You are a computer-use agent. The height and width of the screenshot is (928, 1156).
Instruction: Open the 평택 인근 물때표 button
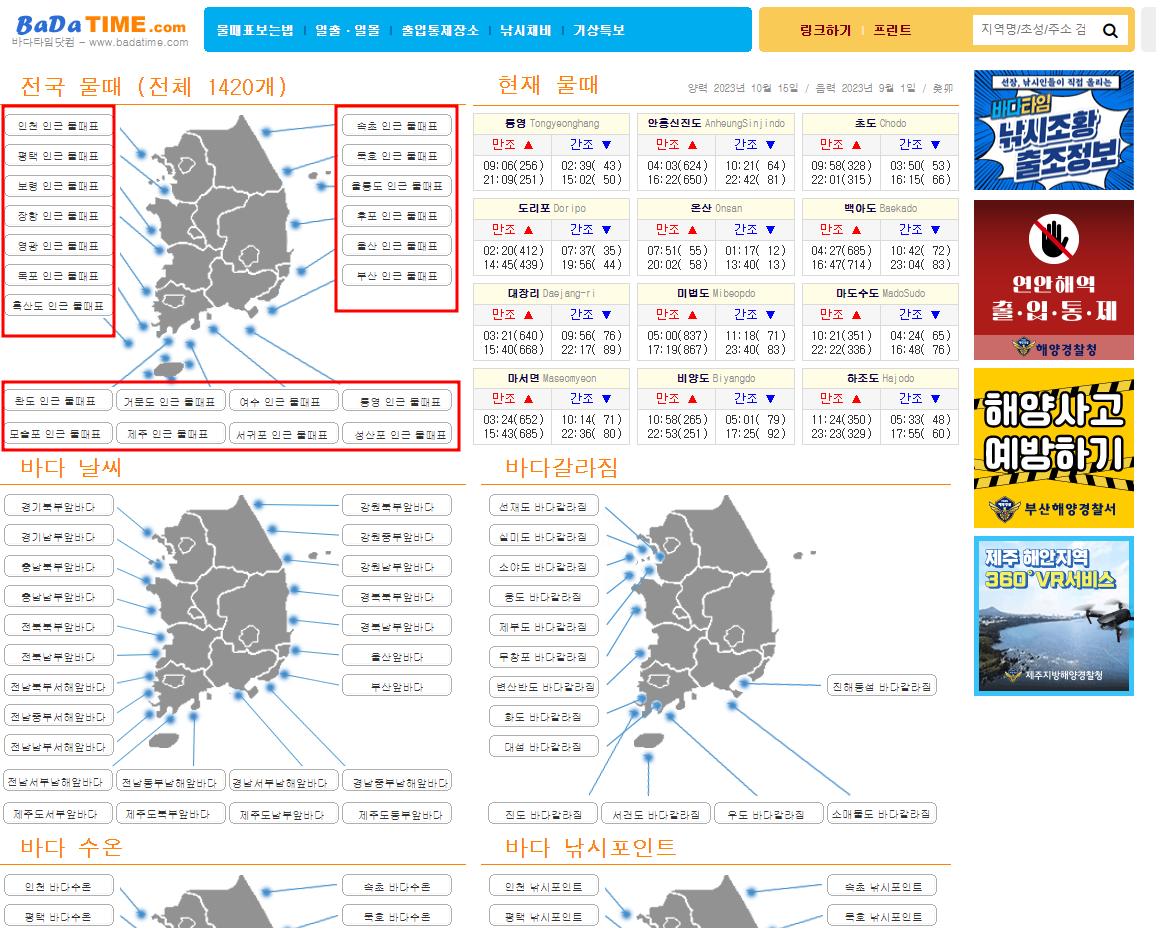click(58, 156)
